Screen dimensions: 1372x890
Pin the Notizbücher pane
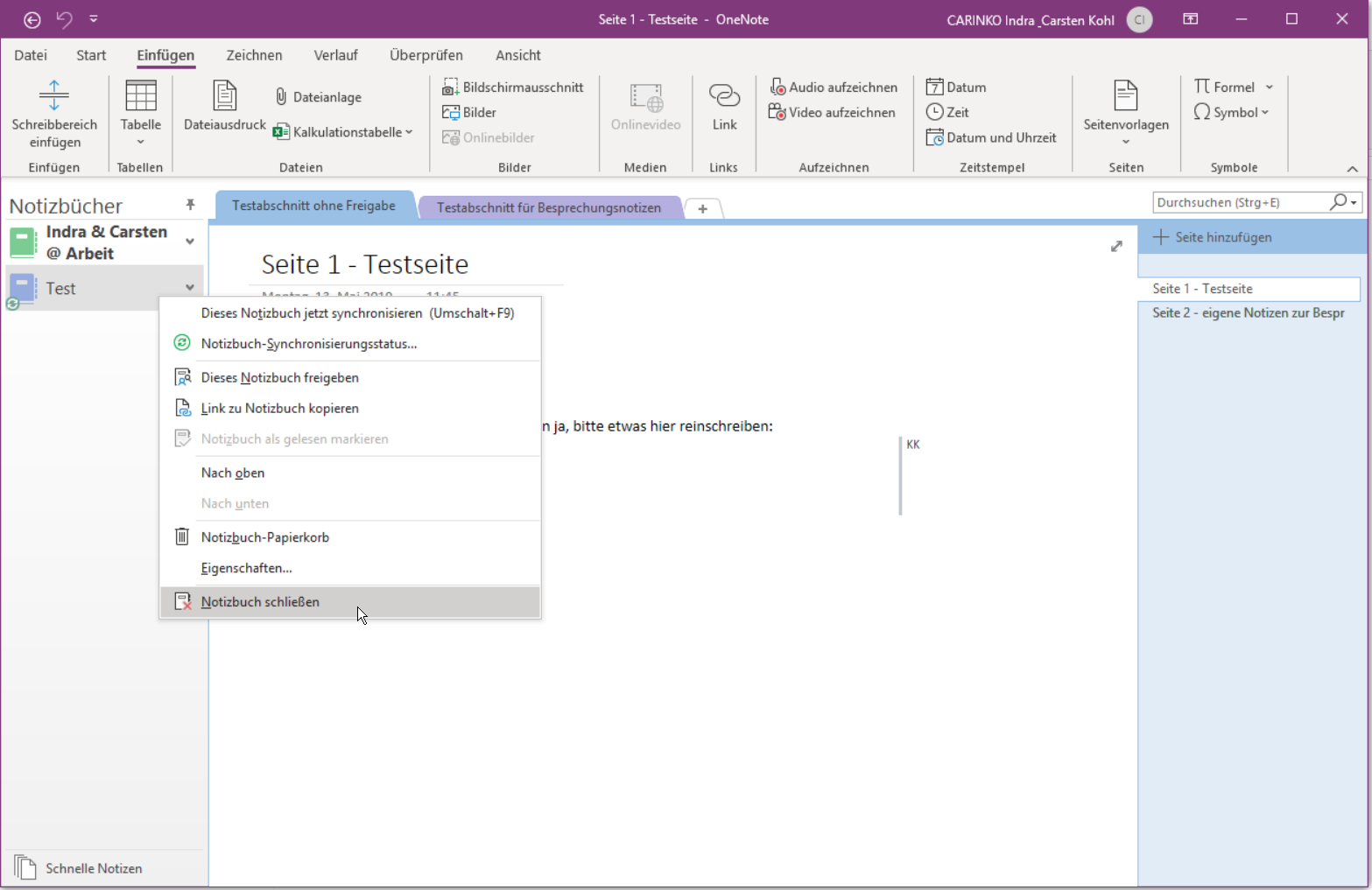pyautogui.click(x=190, y=205)
